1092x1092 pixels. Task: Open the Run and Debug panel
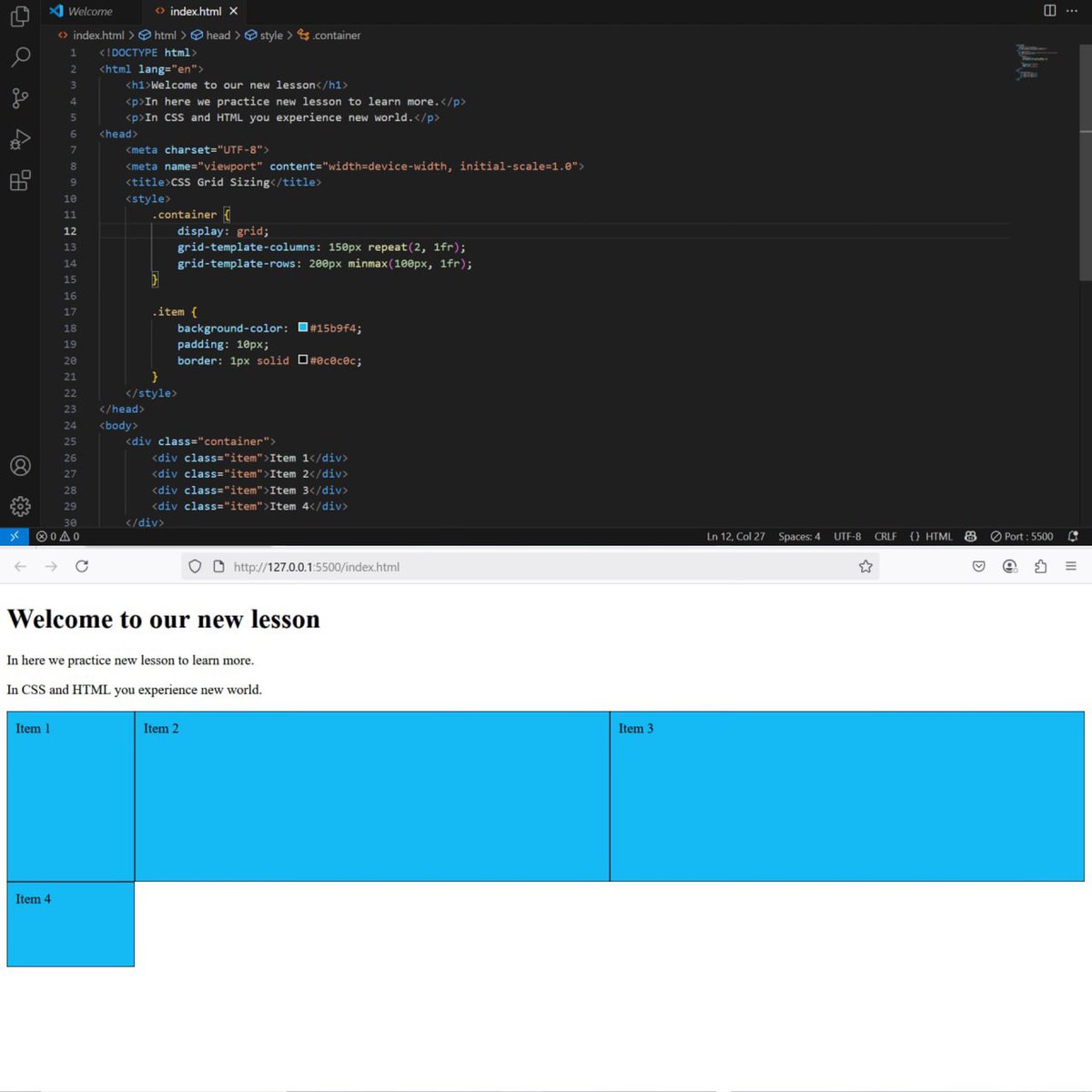20,139
